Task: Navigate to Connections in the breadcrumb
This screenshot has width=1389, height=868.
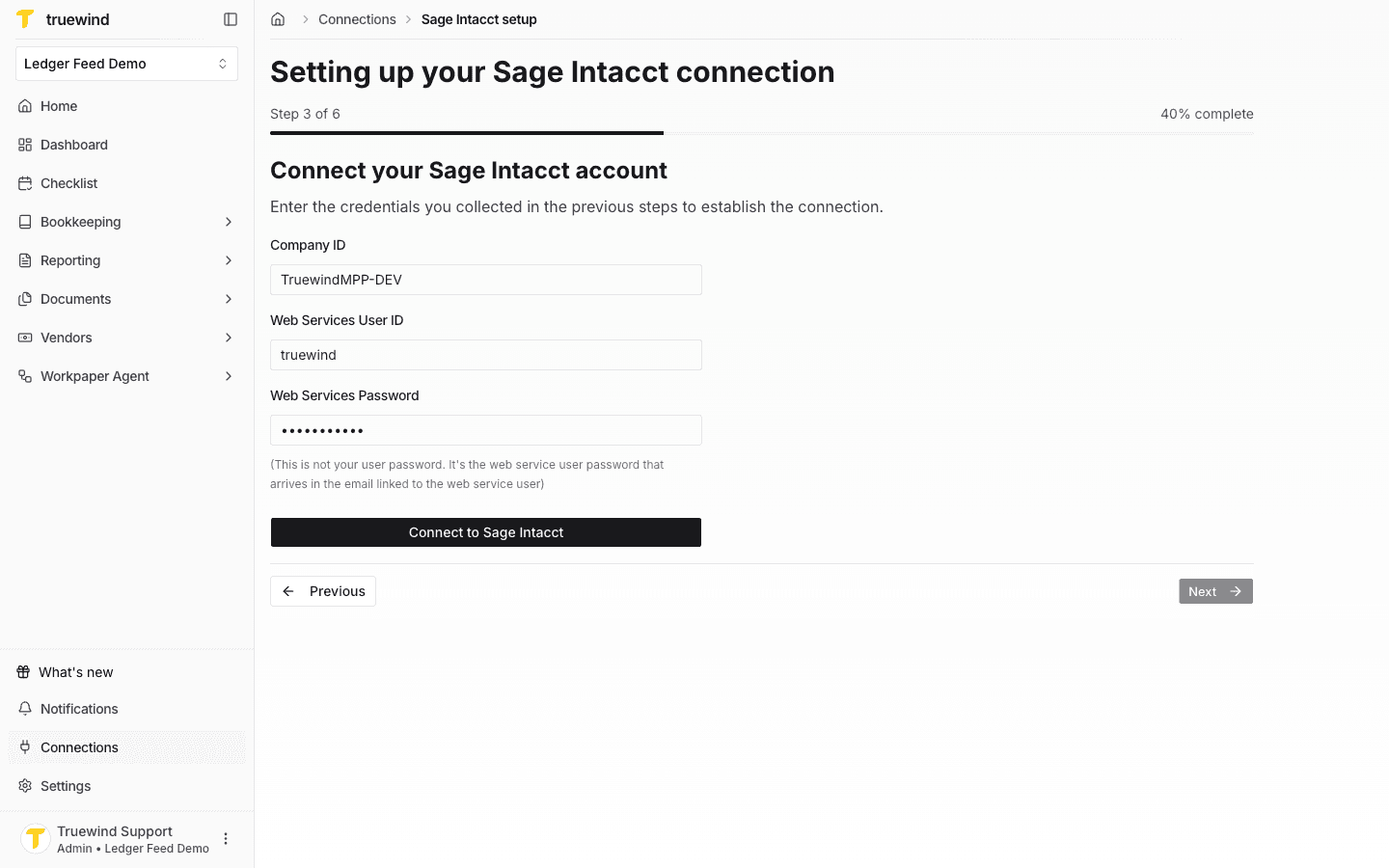Action: pyautogui.click(x=357, y=19)
